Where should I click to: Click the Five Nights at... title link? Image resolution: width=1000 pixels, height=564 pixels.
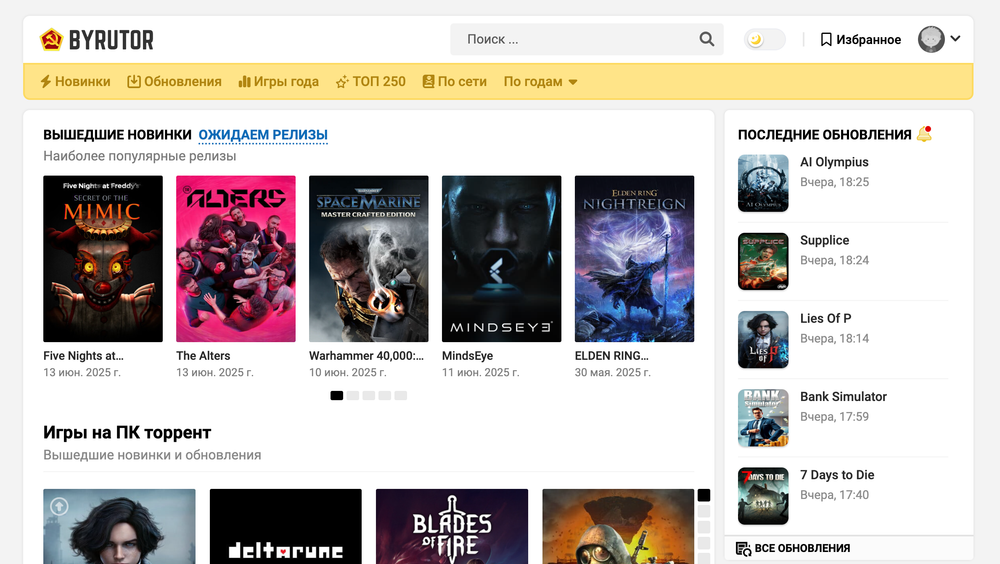(x=84, y=356)
